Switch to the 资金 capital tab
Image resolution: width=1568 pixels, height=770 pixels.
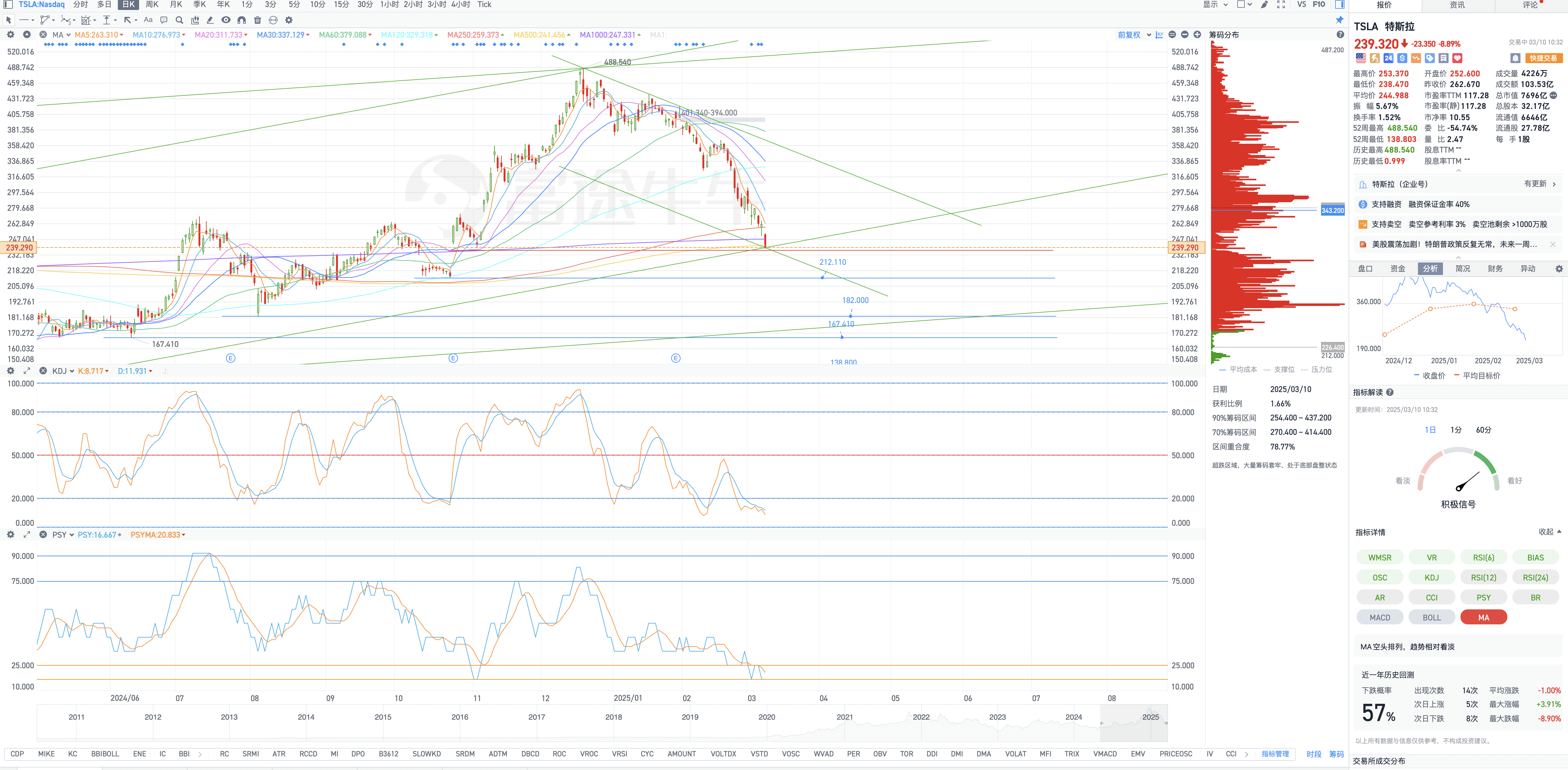coord(1398,268)
